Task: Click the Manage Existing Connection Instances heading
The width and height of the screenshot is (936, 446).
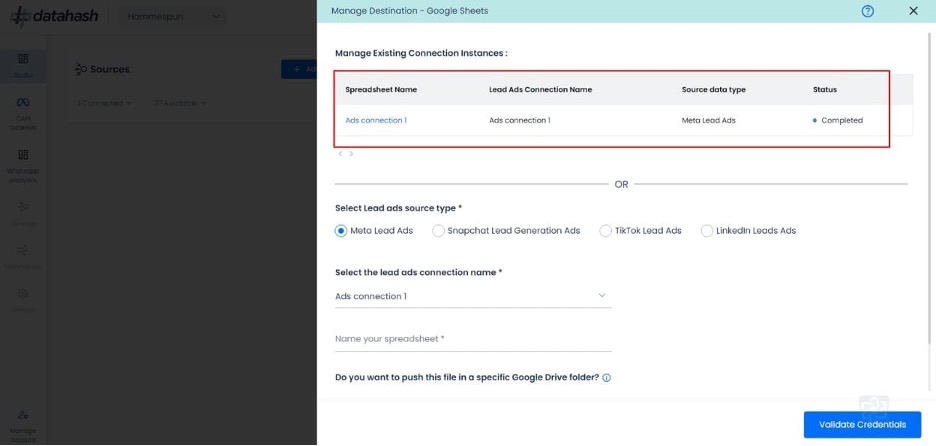Action: tap(421, 53)
